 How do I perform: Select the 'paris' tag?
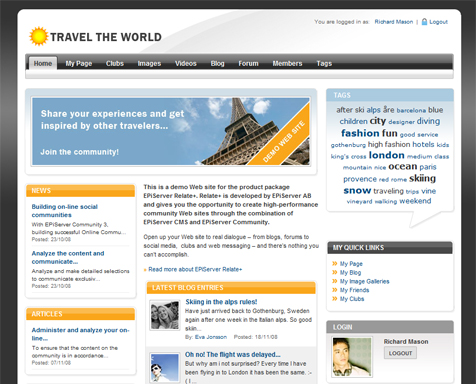pyautogui.click(x=428, y=167)
